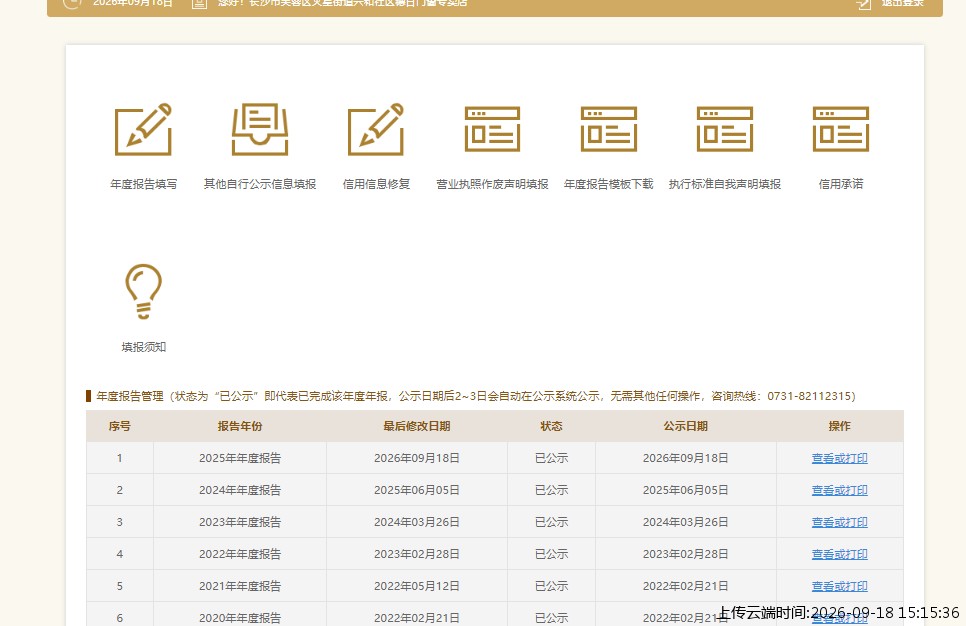Select the hotline number 0731-82112315
This screenshot has width=966, height=626.
point(808,396)
